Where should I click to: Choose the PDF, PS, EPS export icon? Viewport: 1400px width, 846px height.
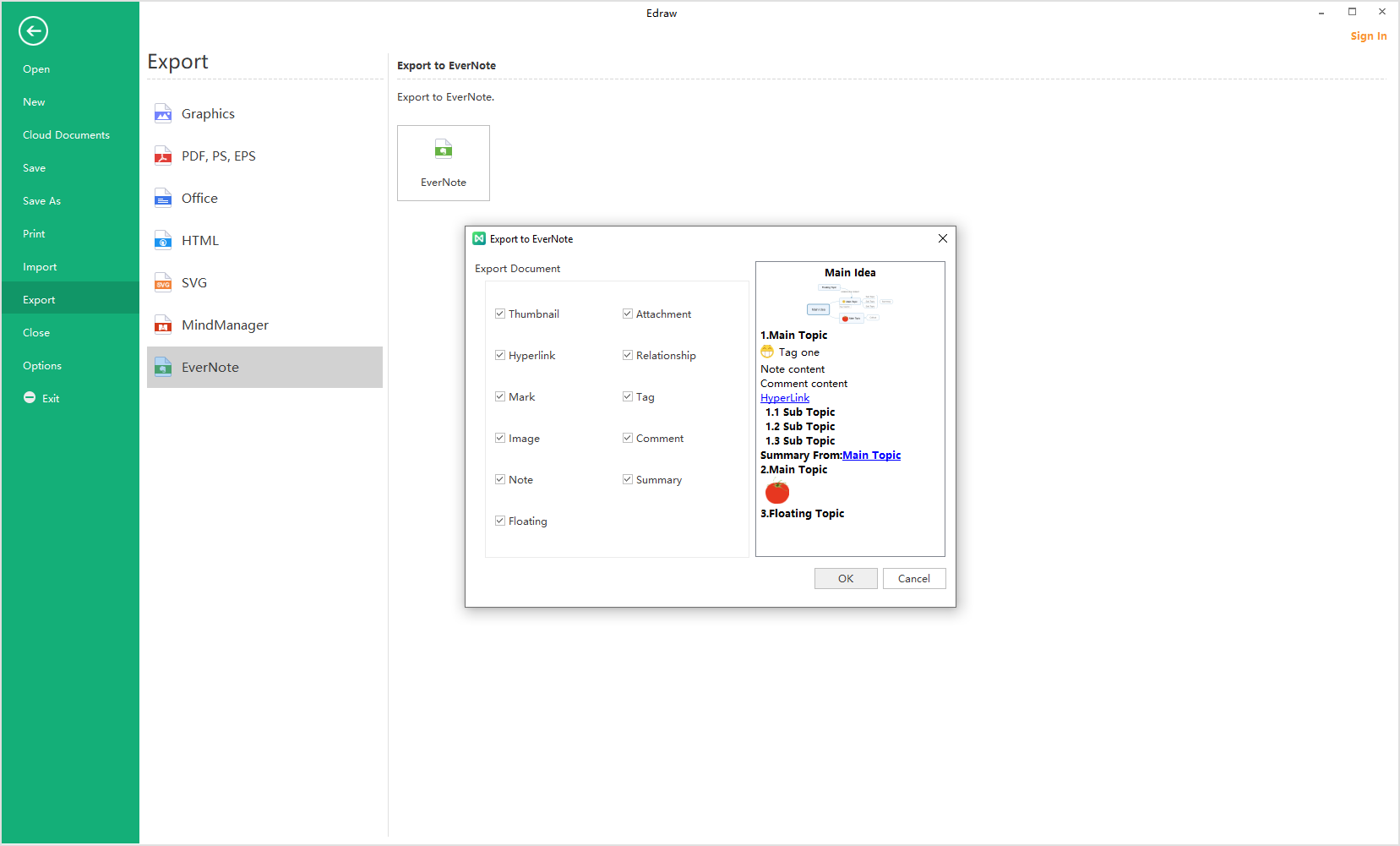point(163,156)
